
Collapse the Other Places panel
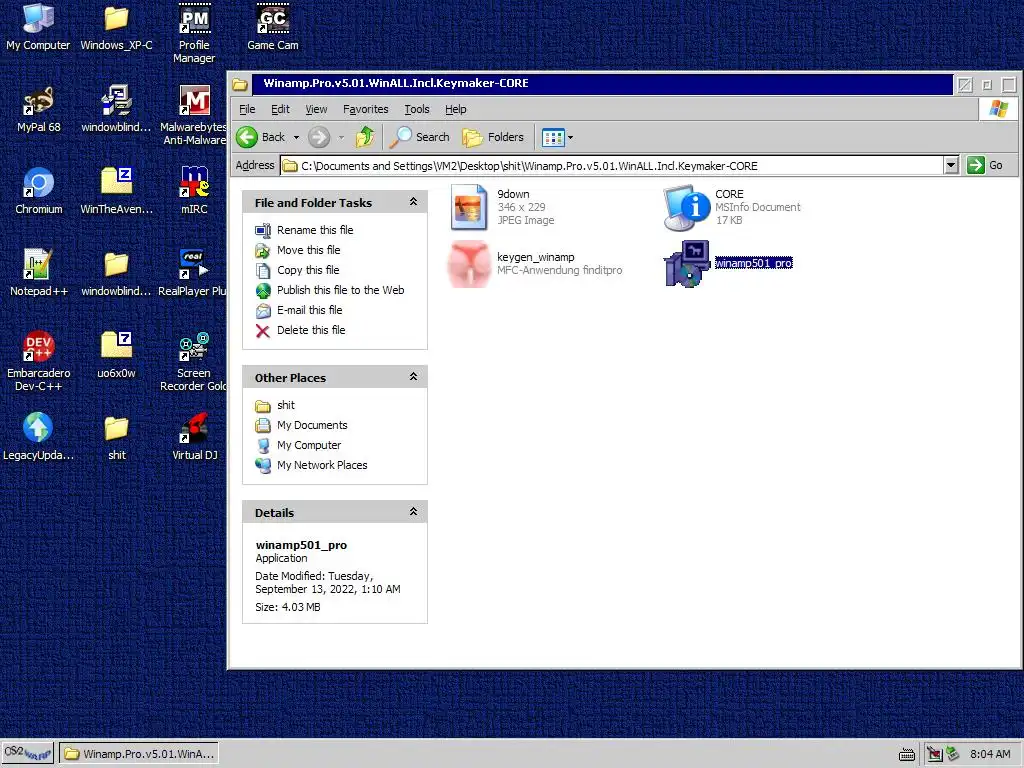pos(413,377)
